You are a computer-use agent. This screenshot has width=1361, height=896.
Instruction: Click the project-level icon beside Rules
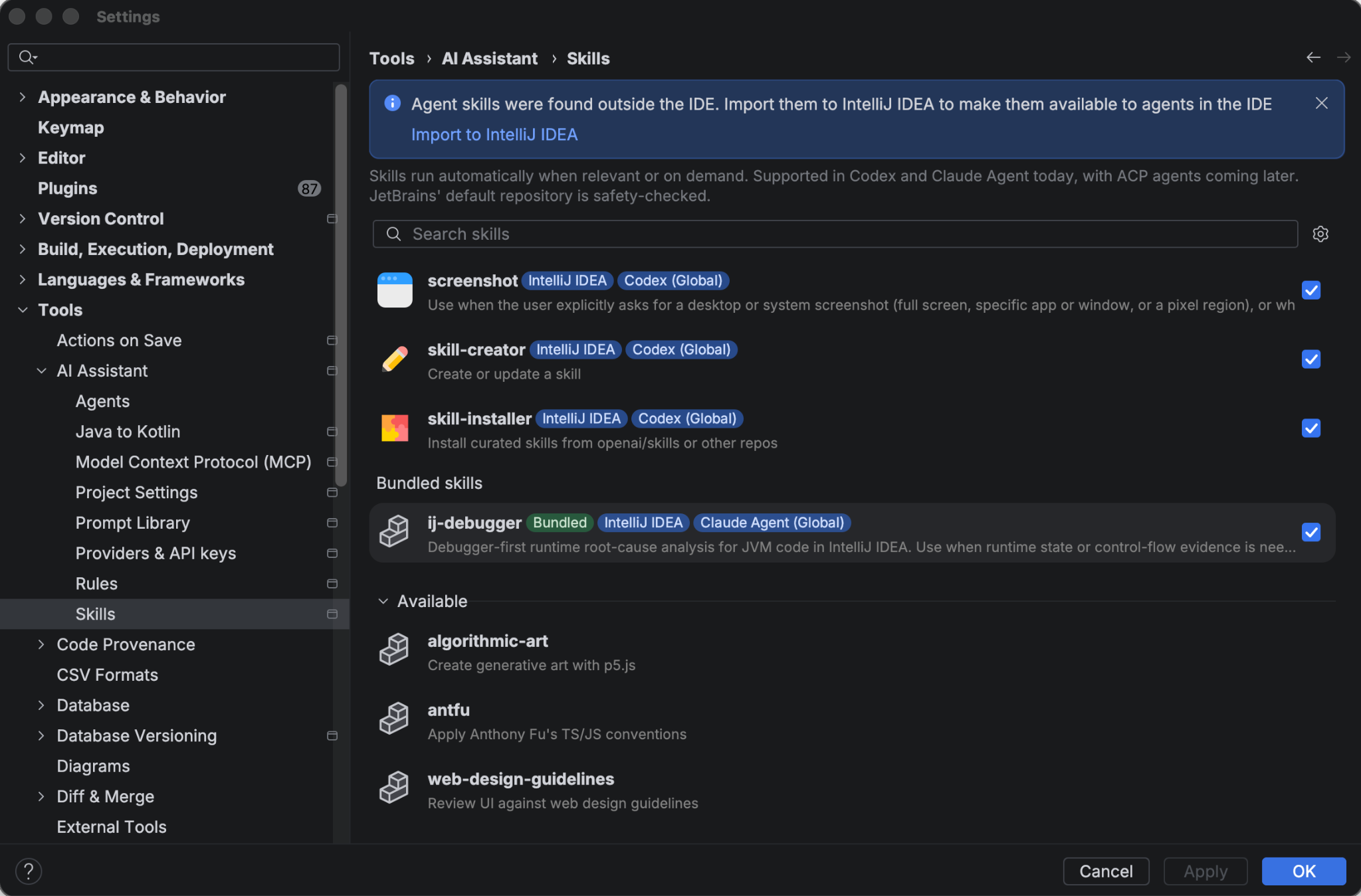tap(332, 584)
